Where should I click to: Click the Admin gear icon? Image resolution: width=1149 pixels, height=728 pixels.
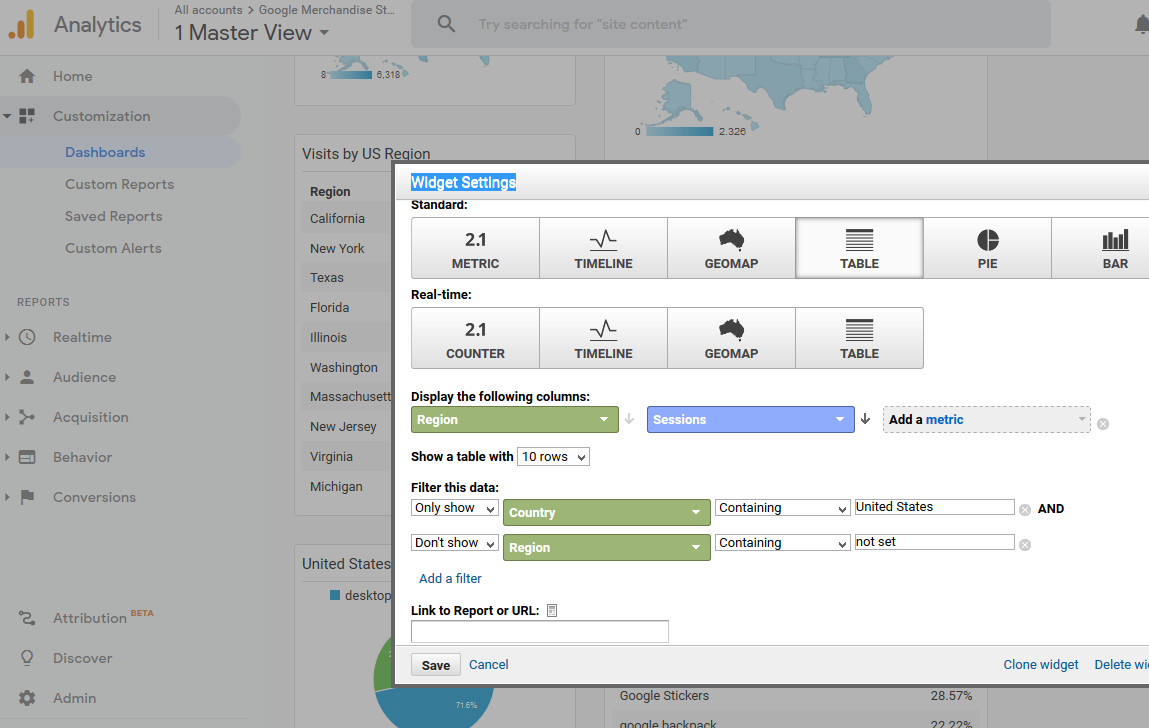[27, 698]
